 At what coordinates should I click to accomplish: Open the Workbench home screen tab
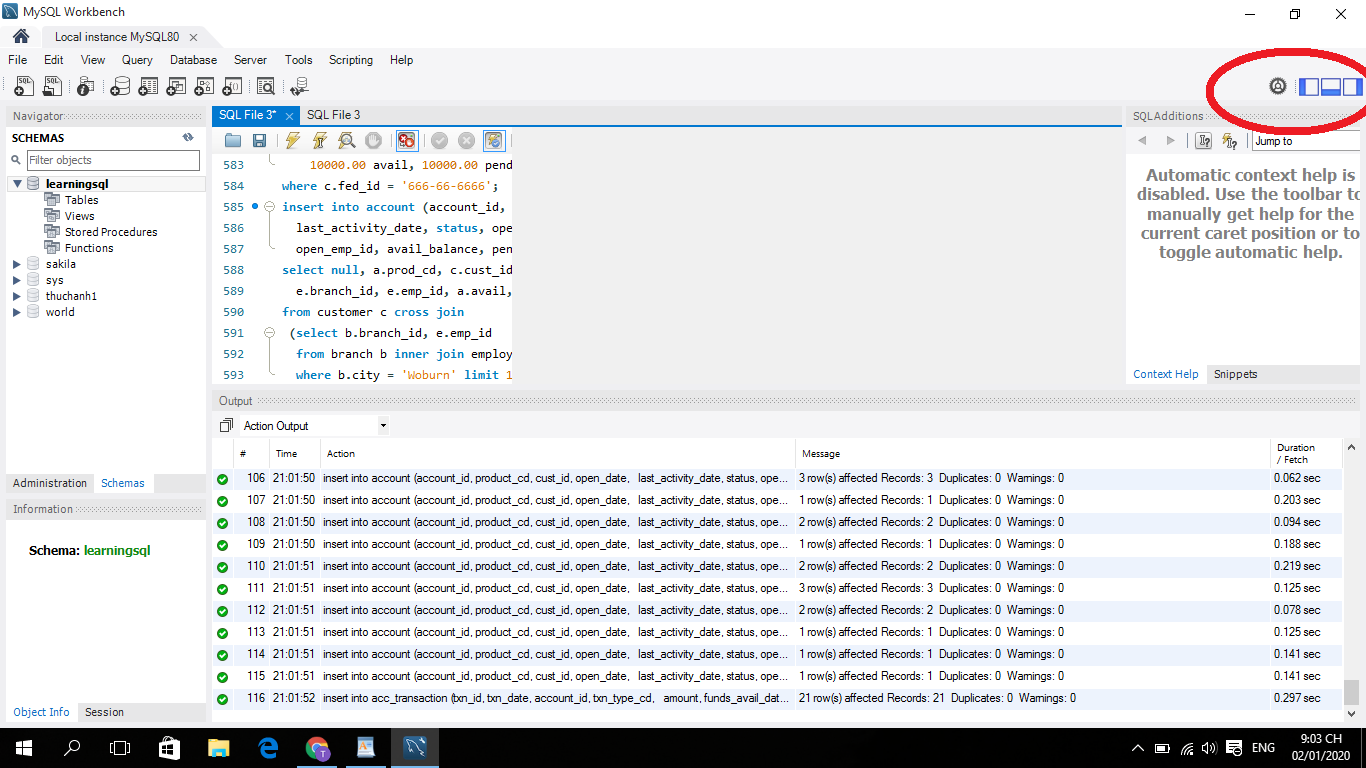(21, 36)
